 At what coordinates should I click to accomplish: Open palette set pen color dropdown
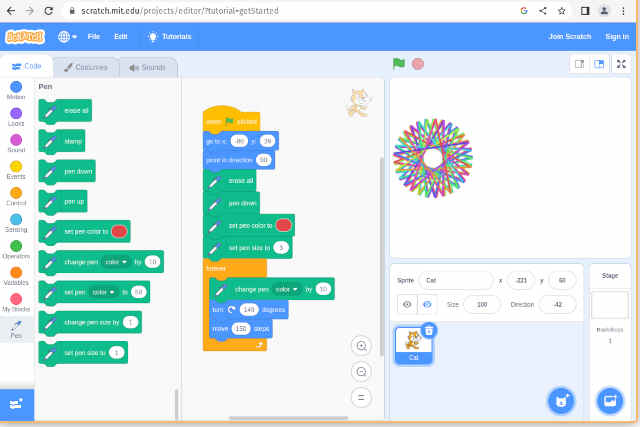click(103, 292)
